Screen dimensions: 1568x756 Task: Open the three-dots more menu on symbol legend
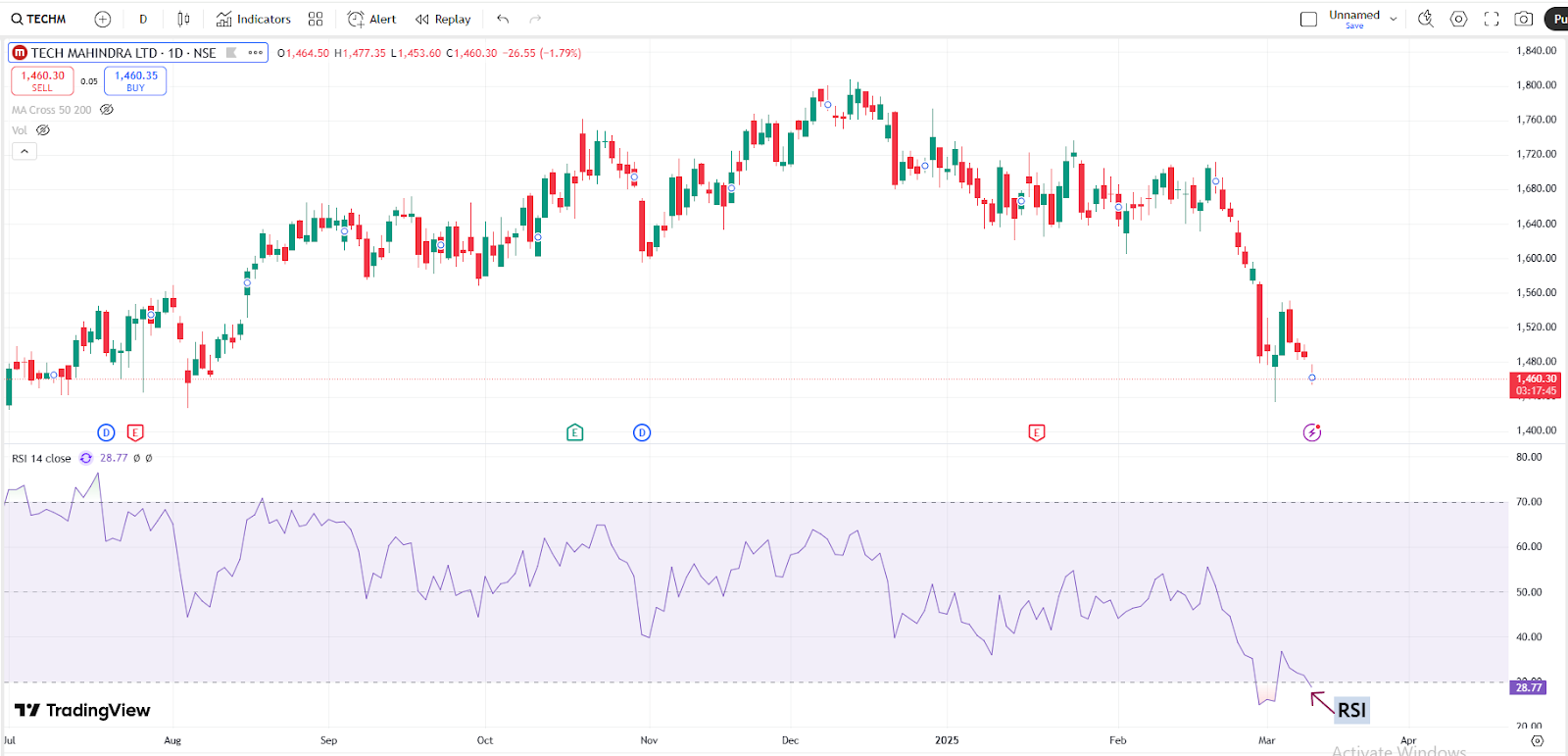(x=256, y=53)
